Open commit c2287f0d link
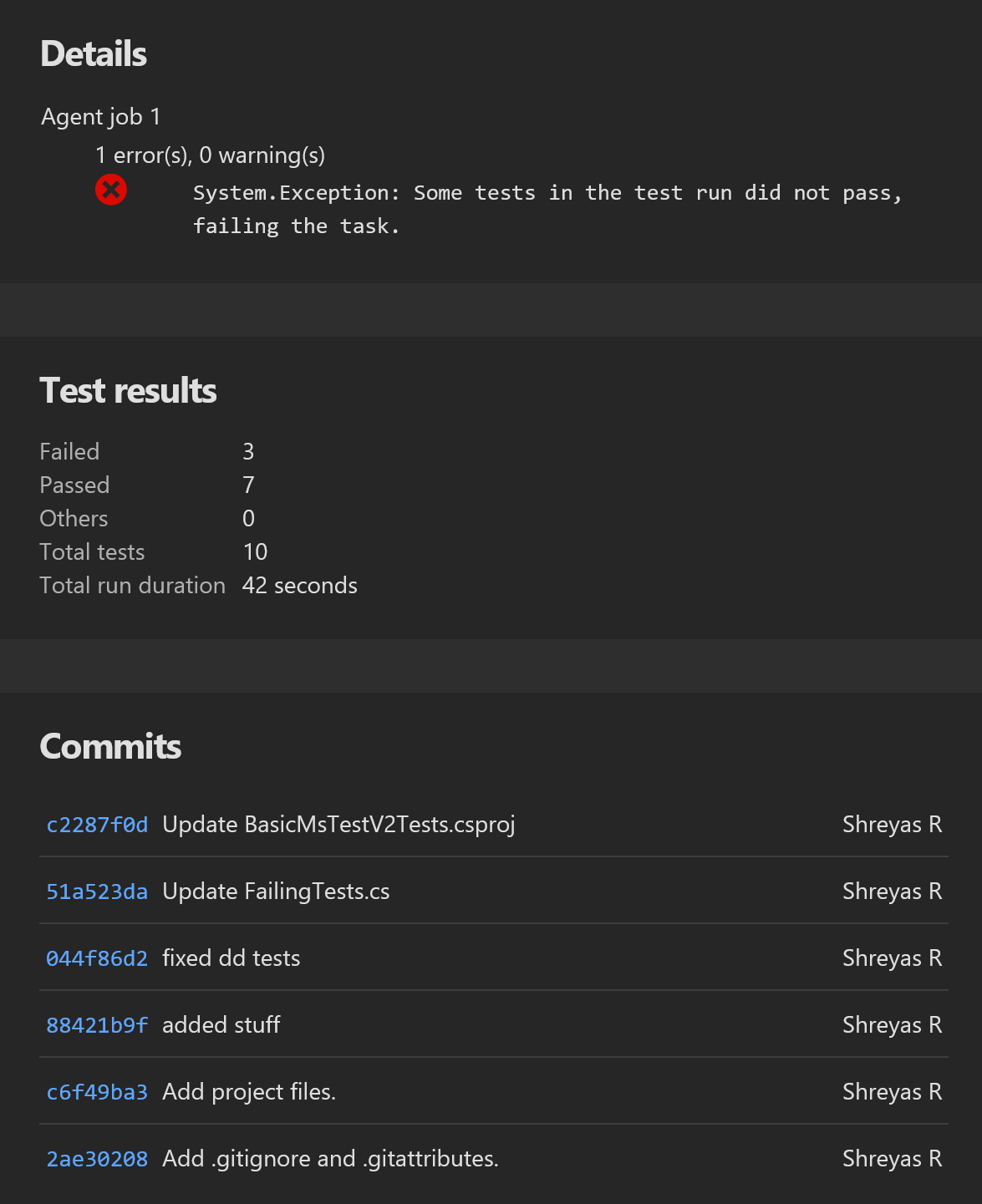 click(97, 825)
